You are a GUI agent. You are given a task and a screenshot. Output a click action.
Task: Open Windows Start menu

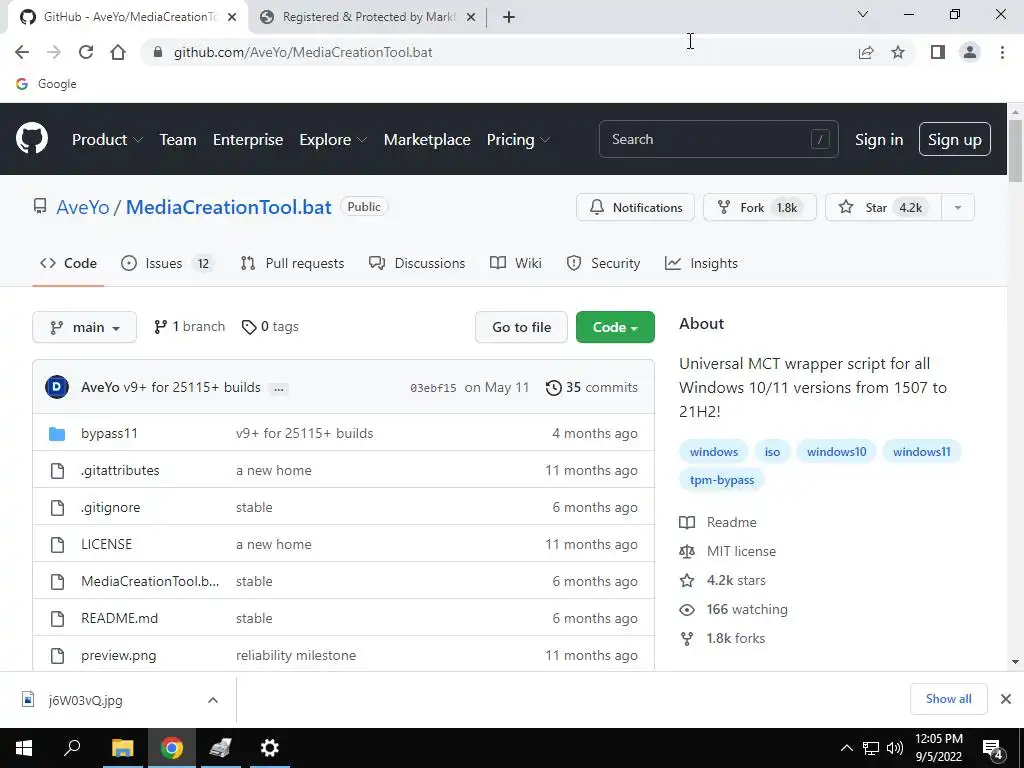point(24,748)
